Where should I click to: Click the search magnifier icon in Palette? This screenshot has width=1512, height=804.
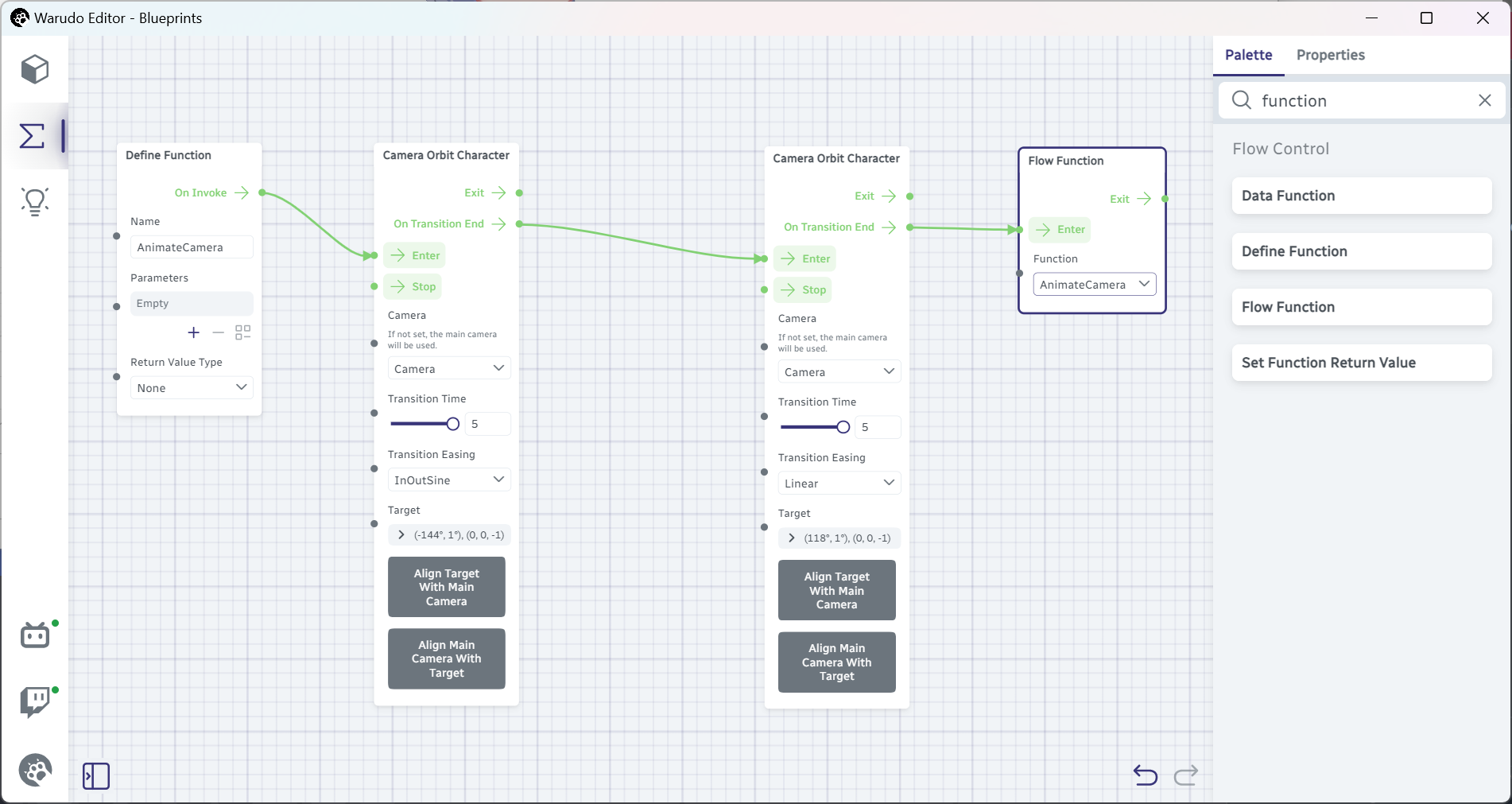[x=1242, y=100]
